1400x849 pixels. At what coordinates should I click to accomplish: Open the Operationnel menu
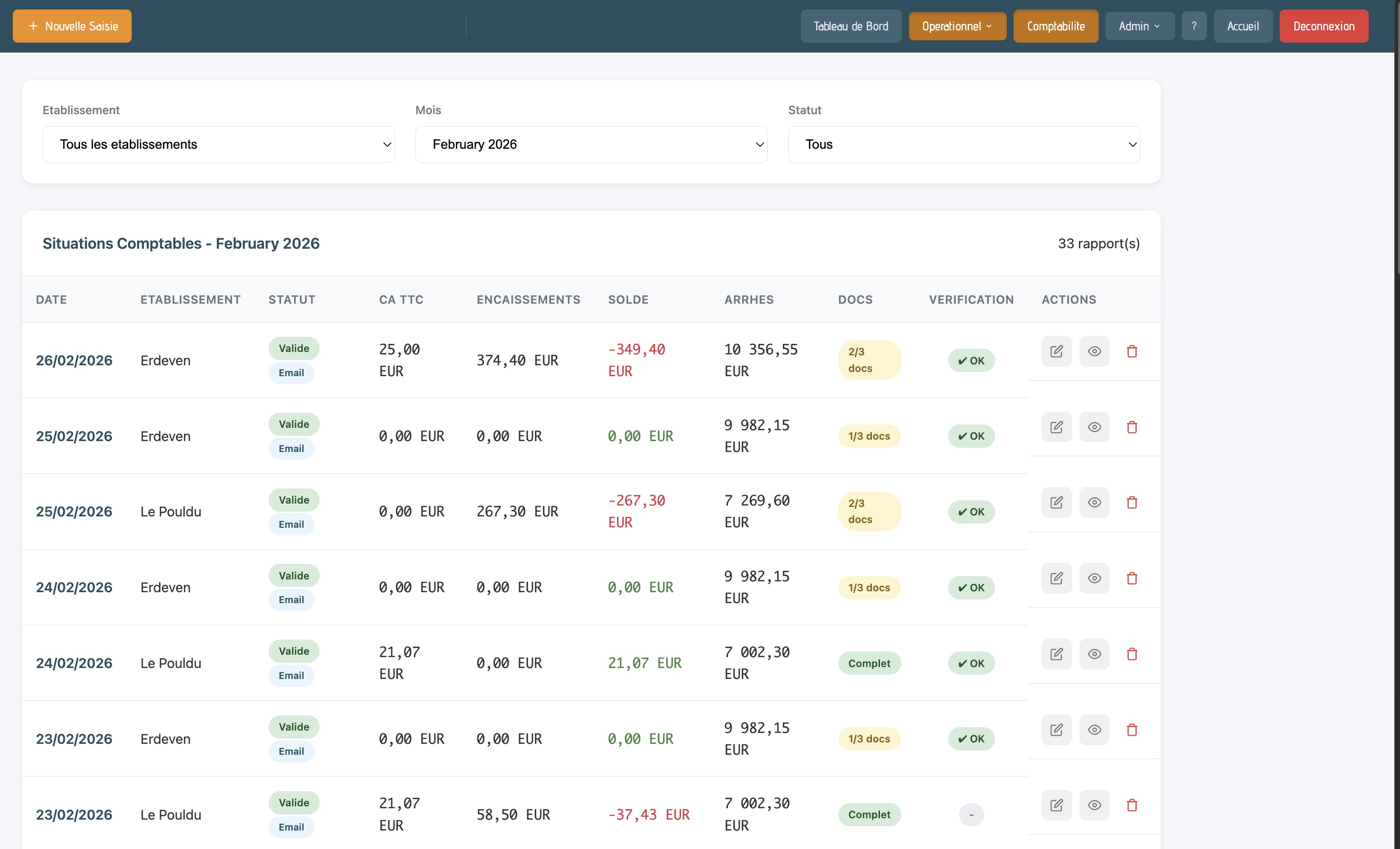[x=957, y=26]
